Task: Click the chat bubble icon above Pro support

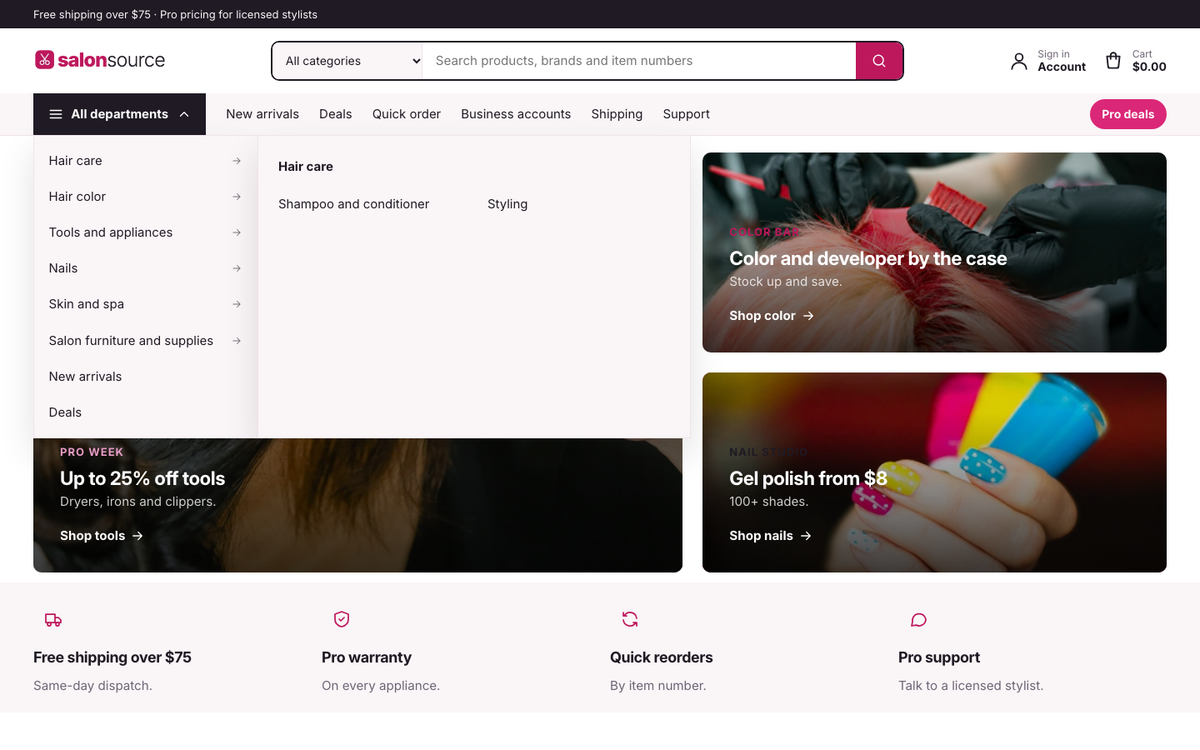Action: click(918, 620)
